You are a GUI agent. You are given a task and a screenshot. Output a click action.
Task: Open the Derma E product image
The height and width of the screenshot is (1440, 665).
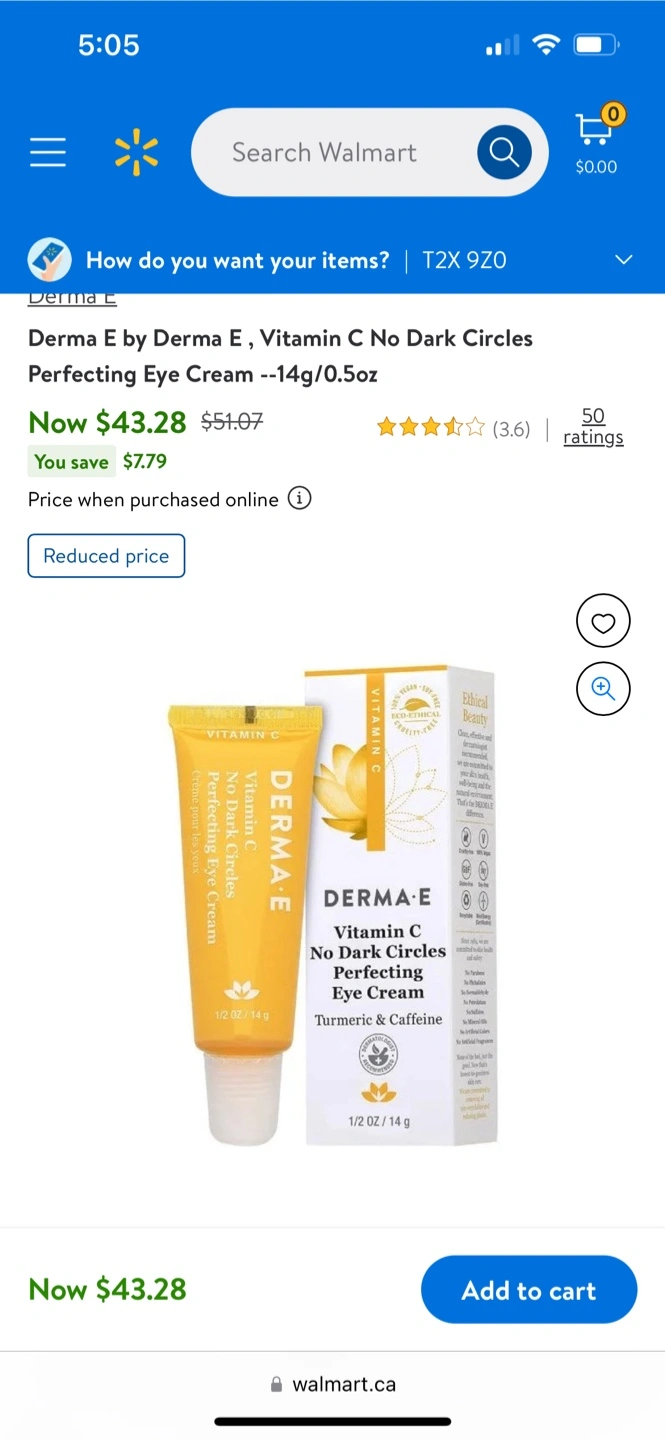click(332, 903)
